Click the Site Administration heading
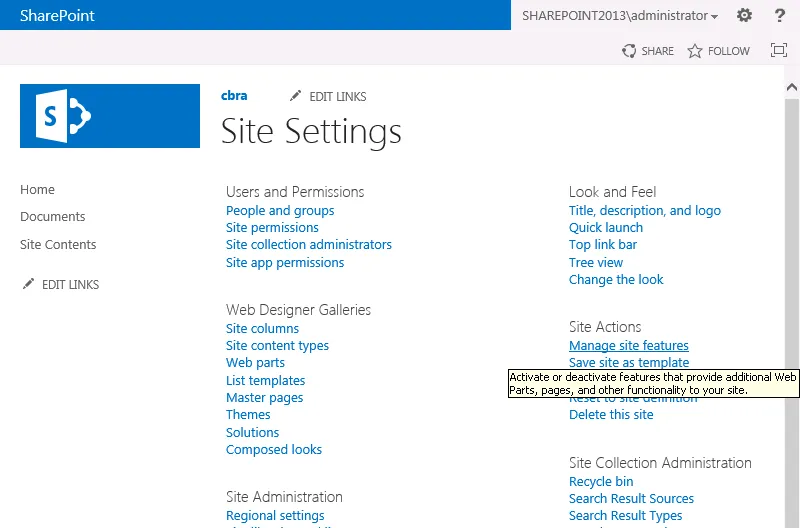 coord(284,497)
